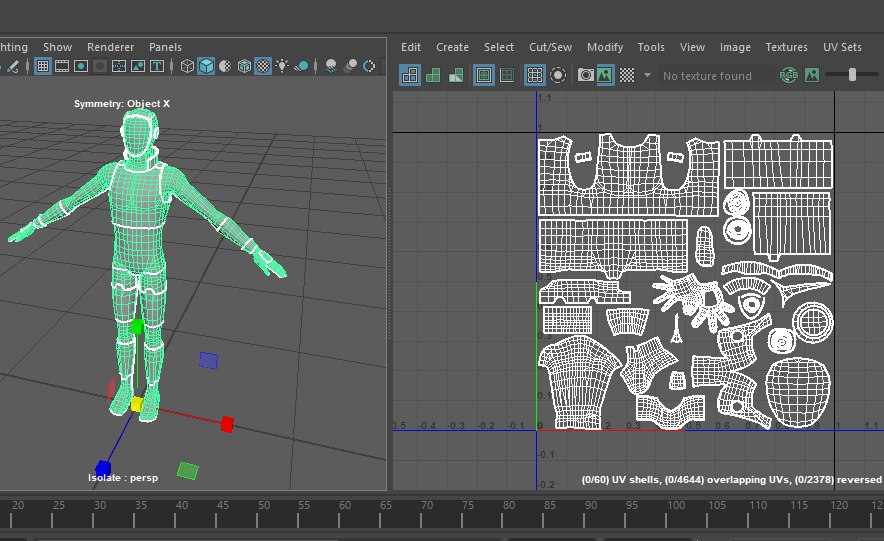Click the blue Z-axis manipulator handle

click(x=103, y=468)
